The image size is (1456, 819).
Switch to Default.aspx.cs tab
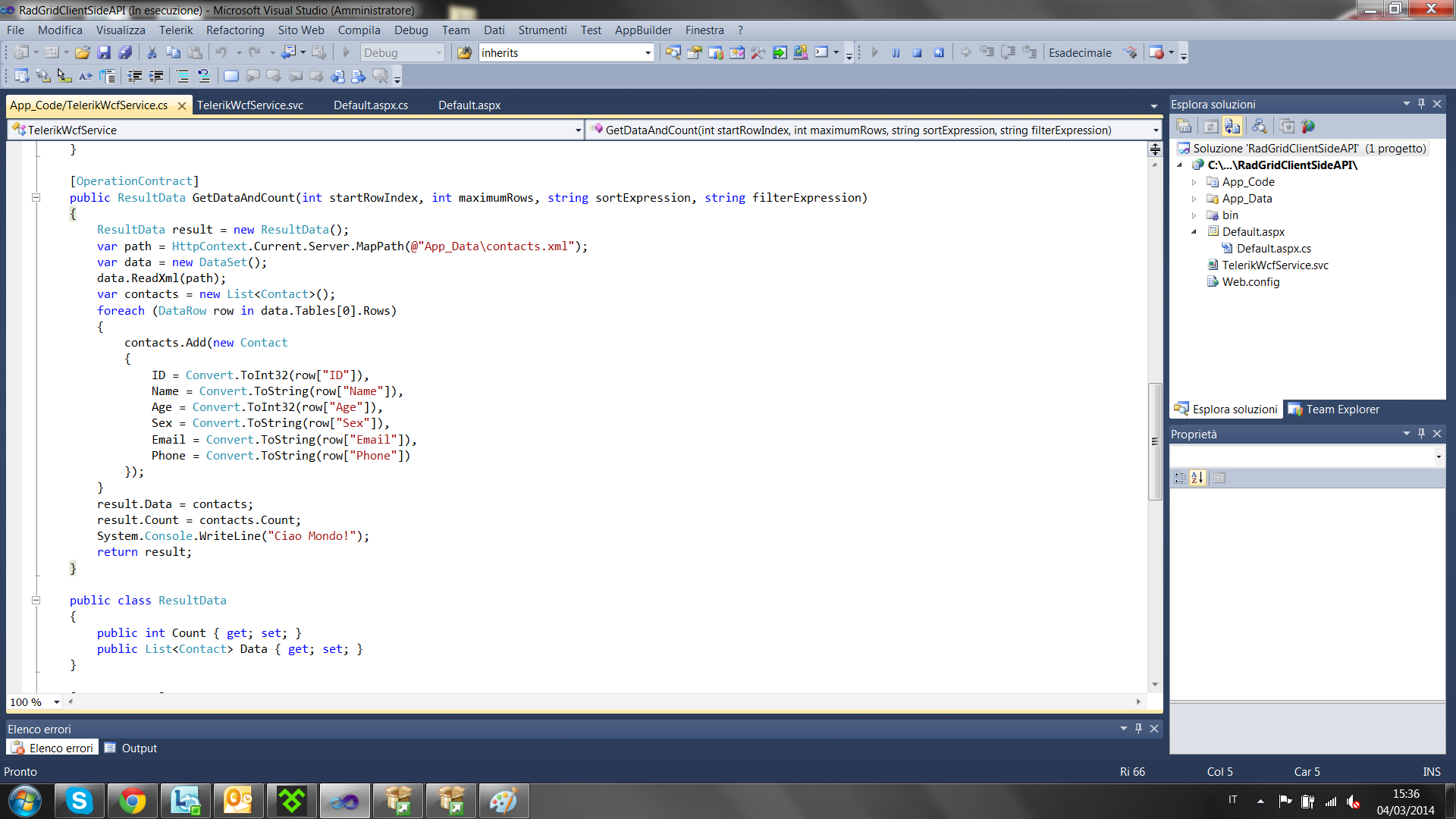coord(371,105)
